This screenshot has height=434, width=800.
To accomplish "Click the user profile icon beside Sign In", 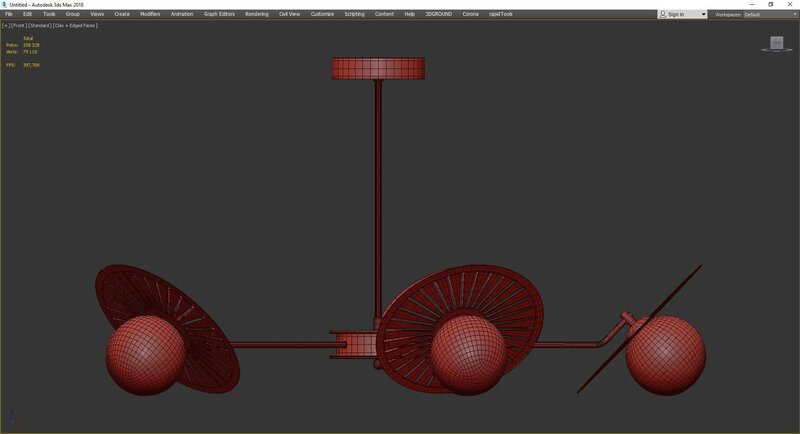I will coord(664,14).
